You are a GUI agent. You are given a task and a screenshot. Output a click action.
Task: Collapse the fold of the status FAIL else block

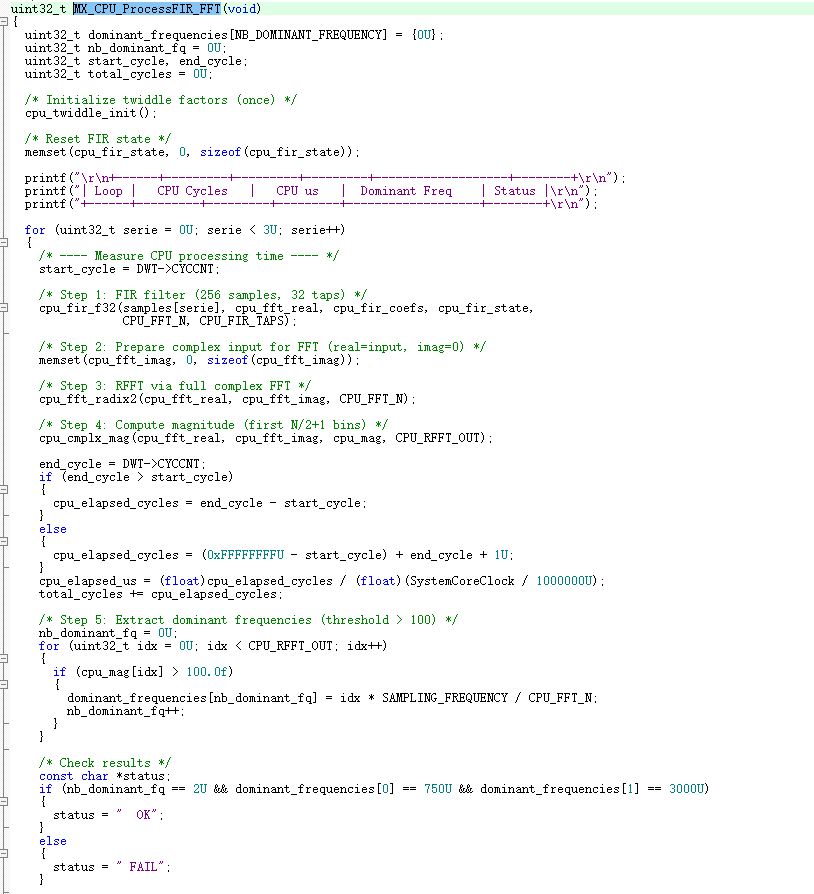3,853
